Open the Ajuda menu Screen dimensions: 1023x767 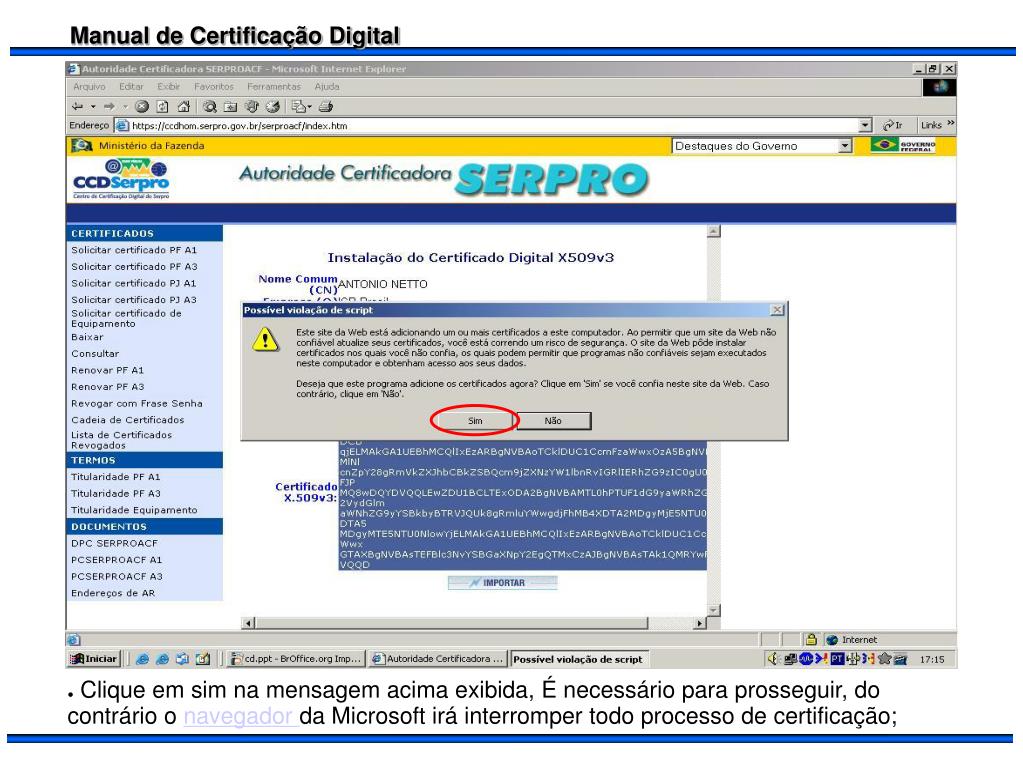(327, 87)
